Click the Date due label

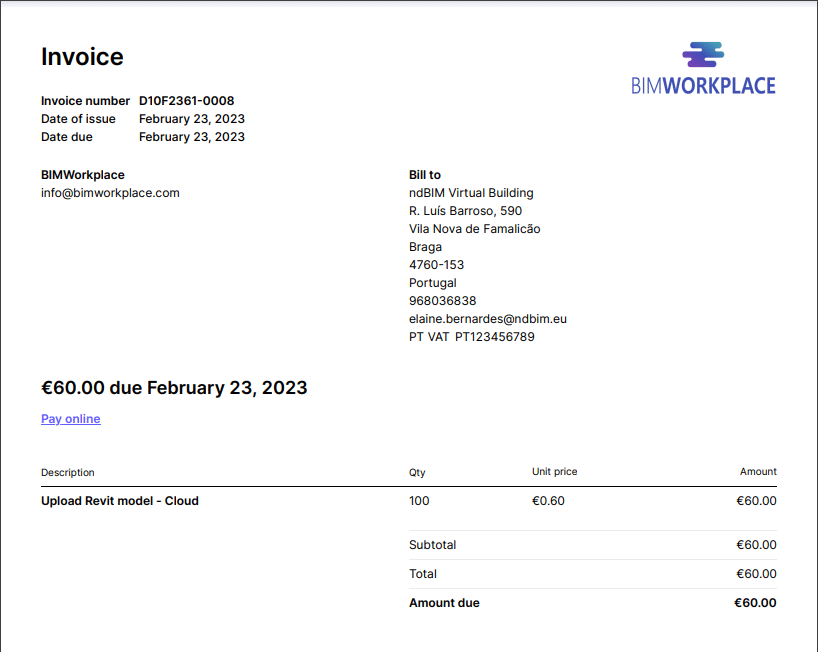[67, 137]
